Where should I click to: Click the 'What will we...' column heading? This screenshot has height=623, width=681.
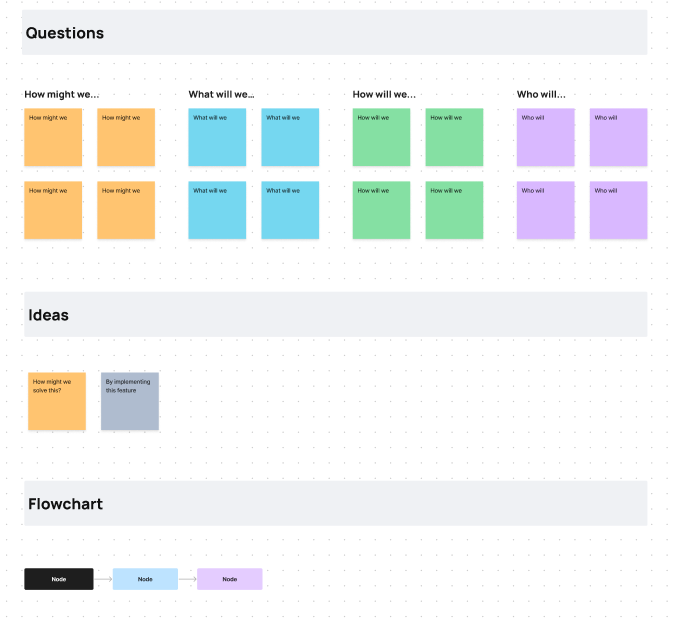pos(221,94)
